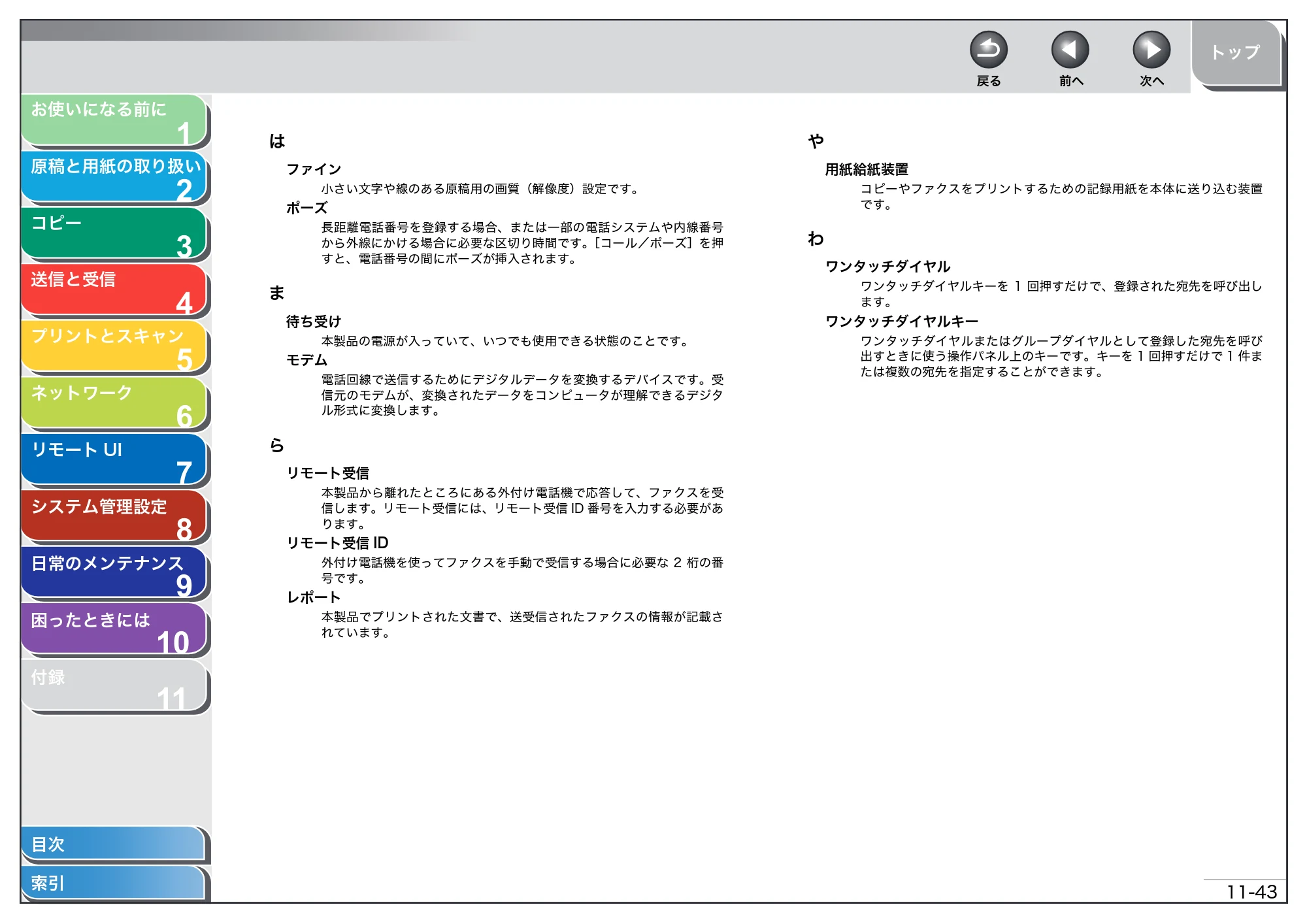Screen dimensions: 1307x924
Task: Click the glossary term 待ち受け
Action: (314, 322)
